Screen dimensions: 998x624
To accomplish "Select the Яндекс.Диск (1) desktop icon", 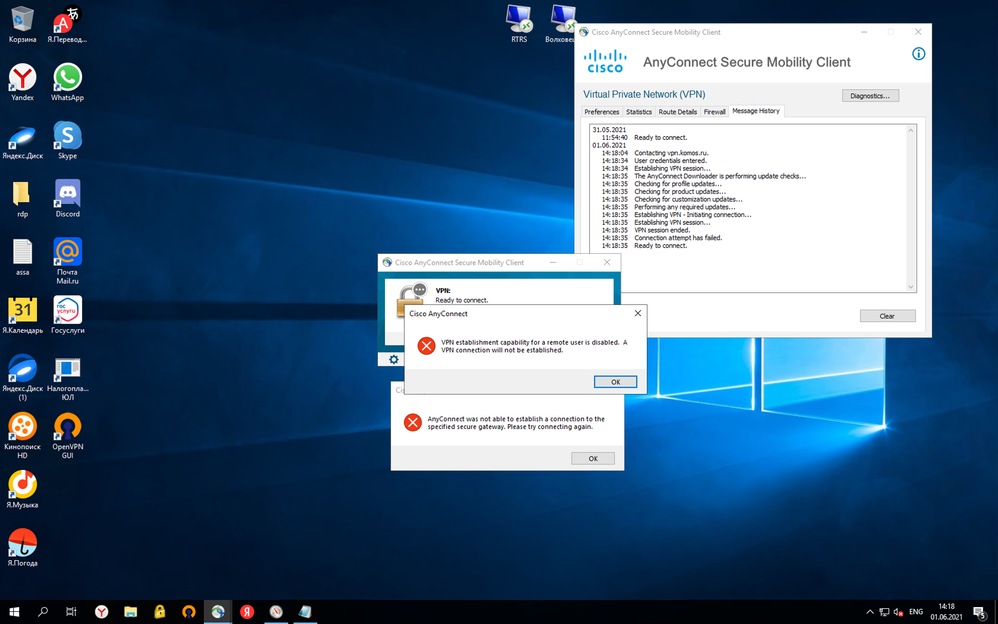I will pos(22,377).
